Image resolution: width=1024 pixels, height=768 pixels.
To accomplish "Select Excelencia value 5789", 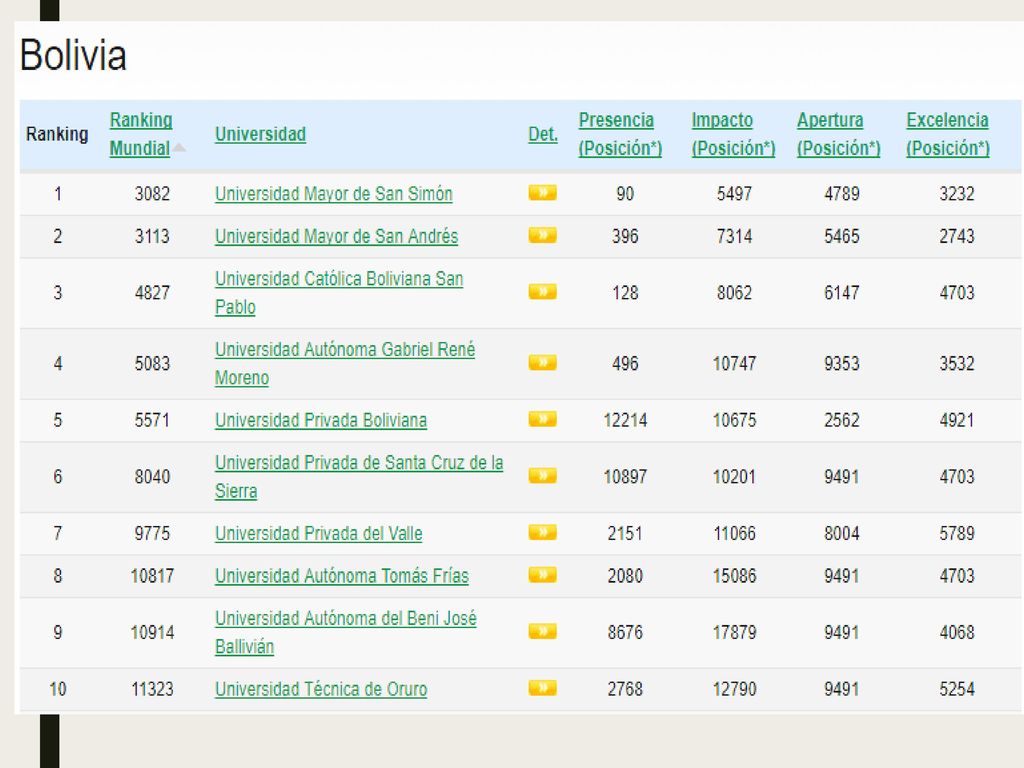I will (x=957, y=534).
